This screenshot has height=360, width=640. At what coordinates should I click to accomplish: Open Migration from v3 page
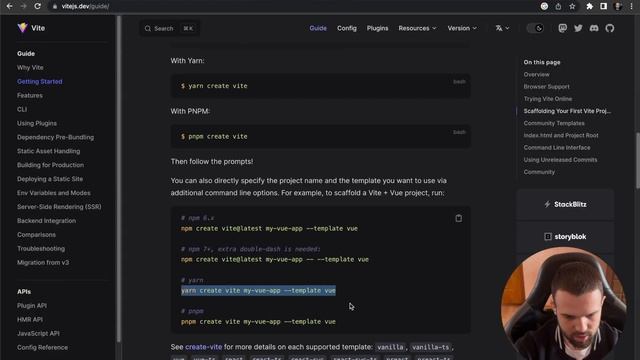[x=43, y=262]
